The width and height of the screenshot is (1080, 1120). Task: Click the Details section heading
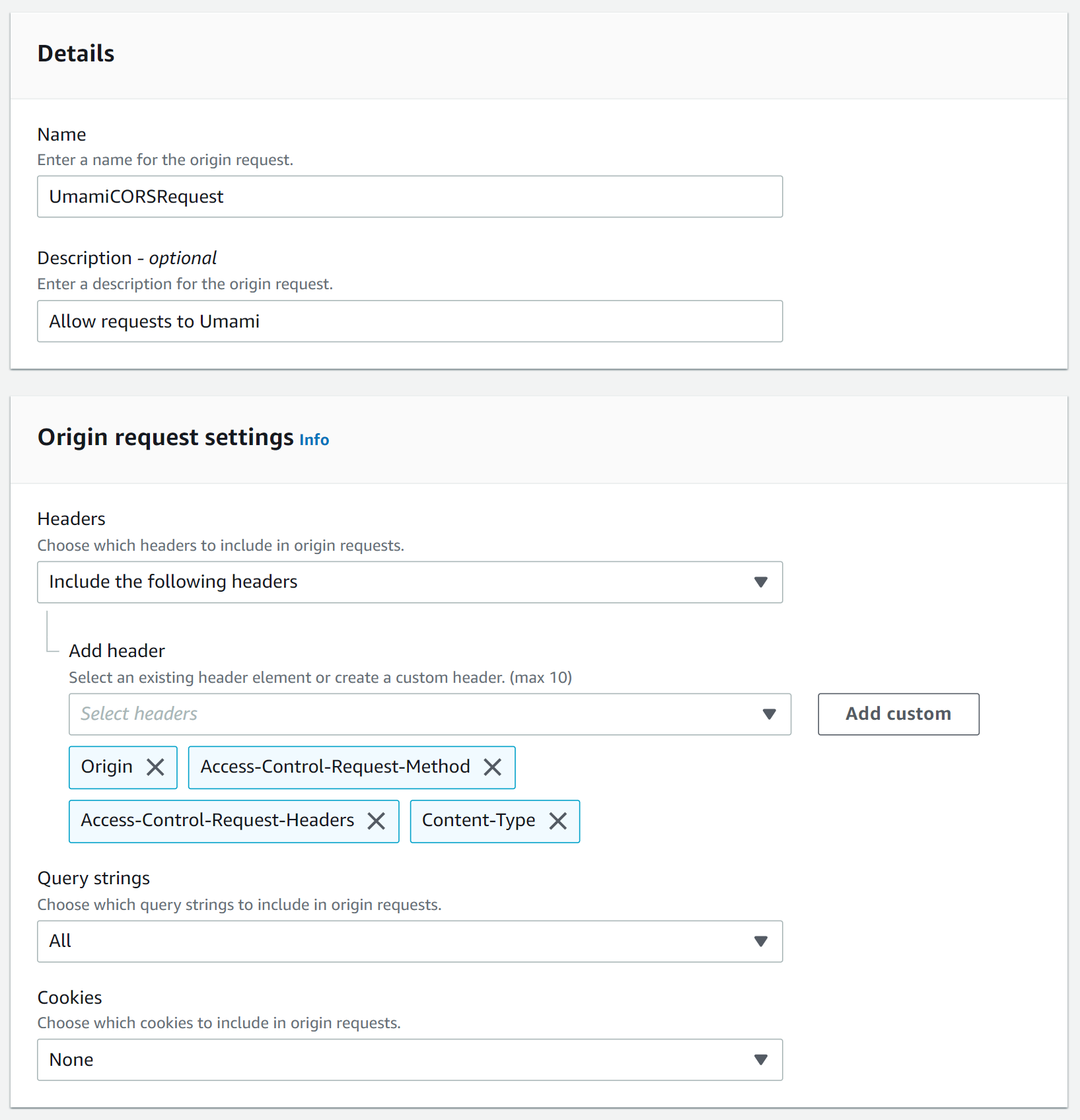click(76, 53)
